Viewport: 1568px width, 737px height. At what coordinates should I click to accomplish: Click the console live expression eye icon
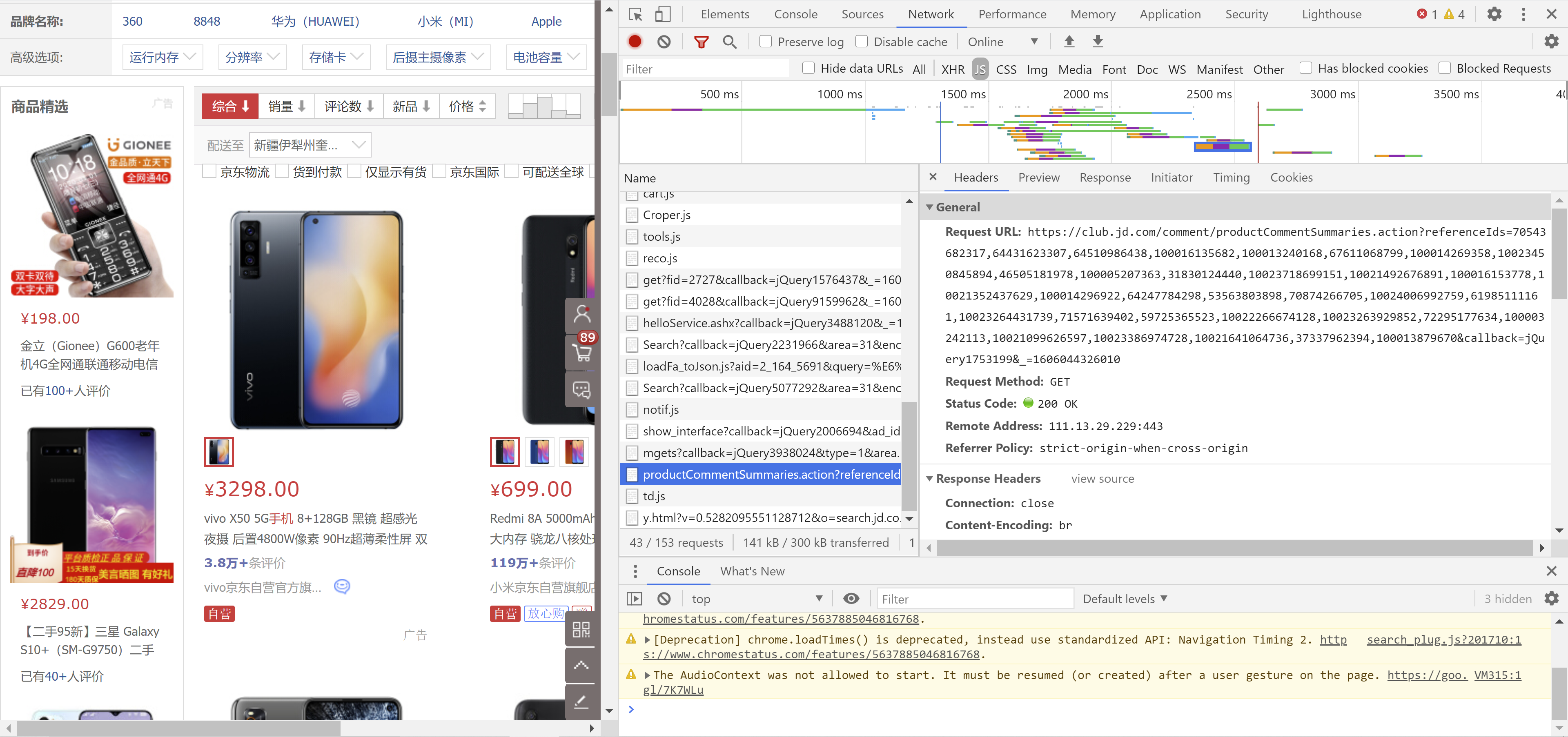[851, 598]
